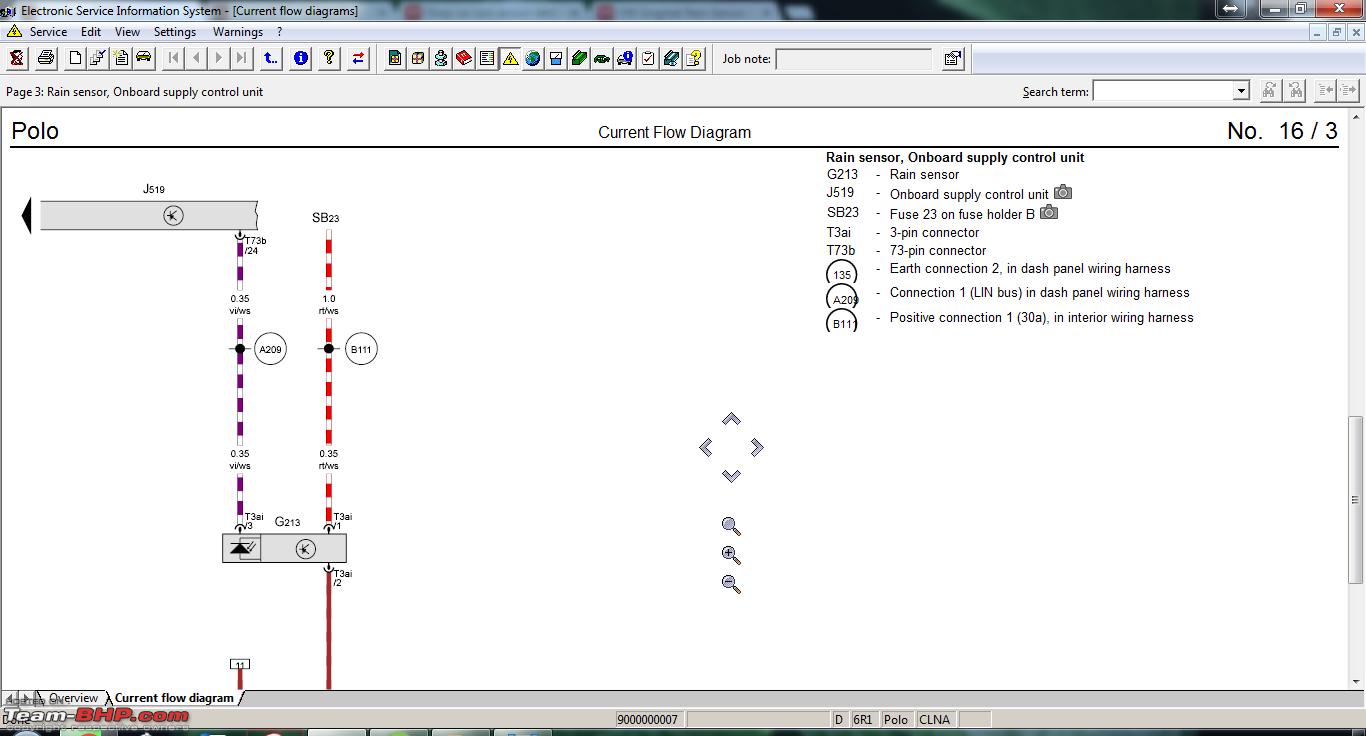The height and width of the screenshot is (736, 1366).
Task: Click the red-blue swap arrows icon
Action: click(358, 58)
